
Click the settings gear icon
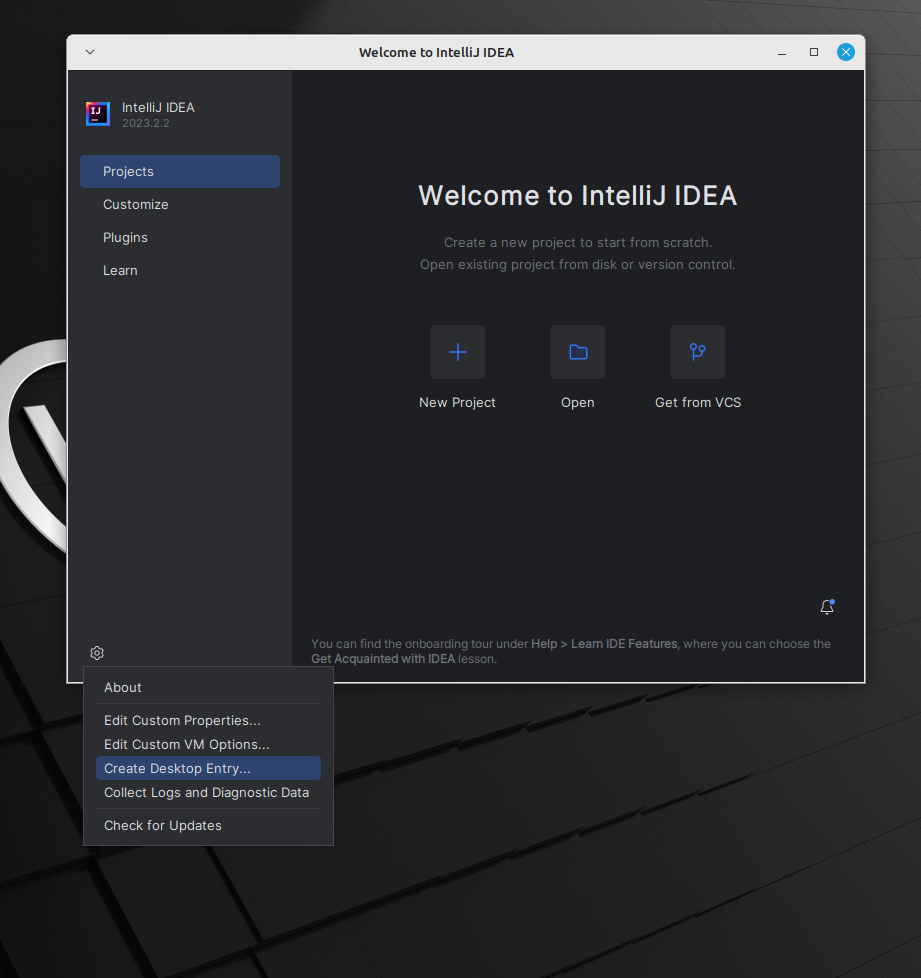pos(97,653)
